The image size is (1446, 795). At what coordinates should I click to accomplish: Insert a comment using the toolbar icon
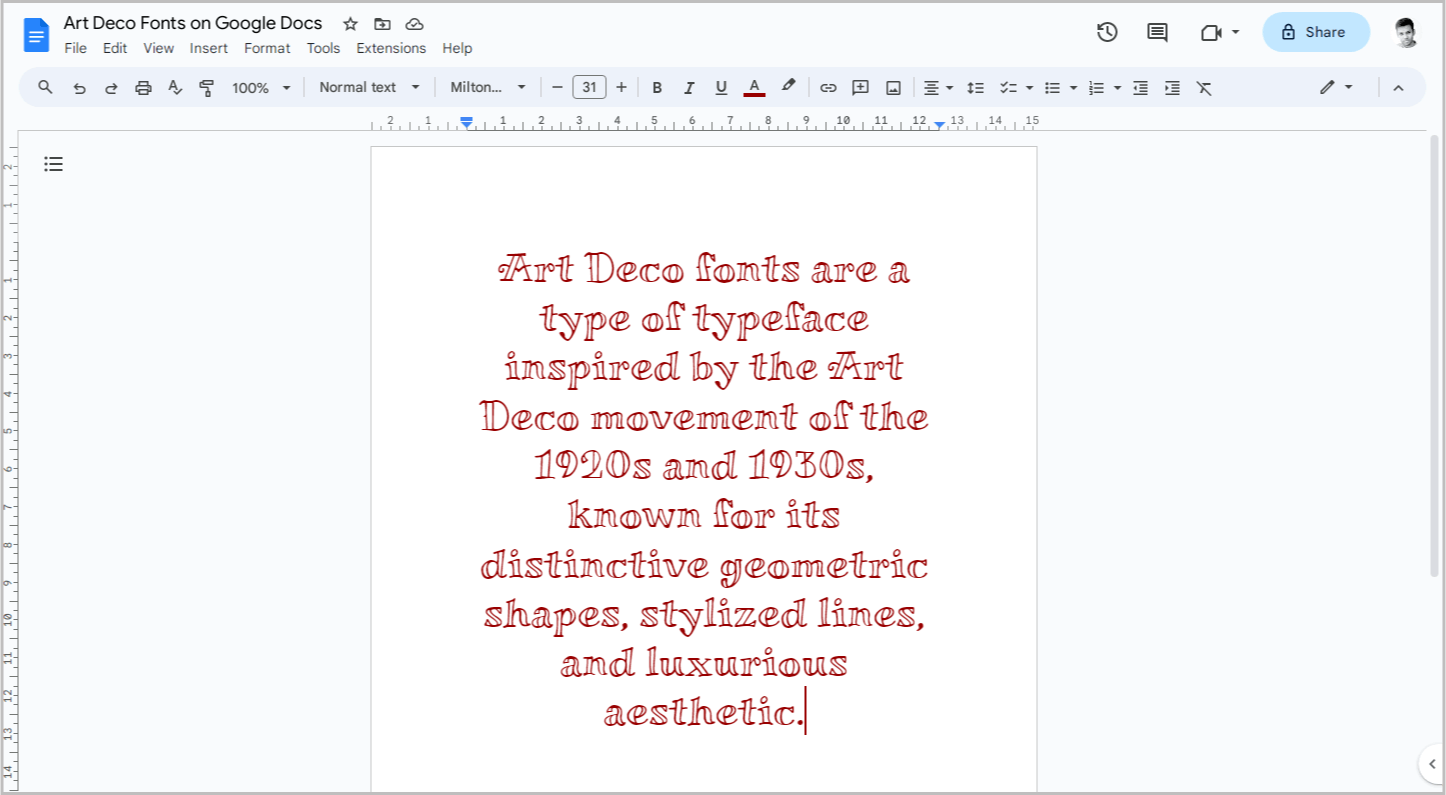tap(860, 87)
